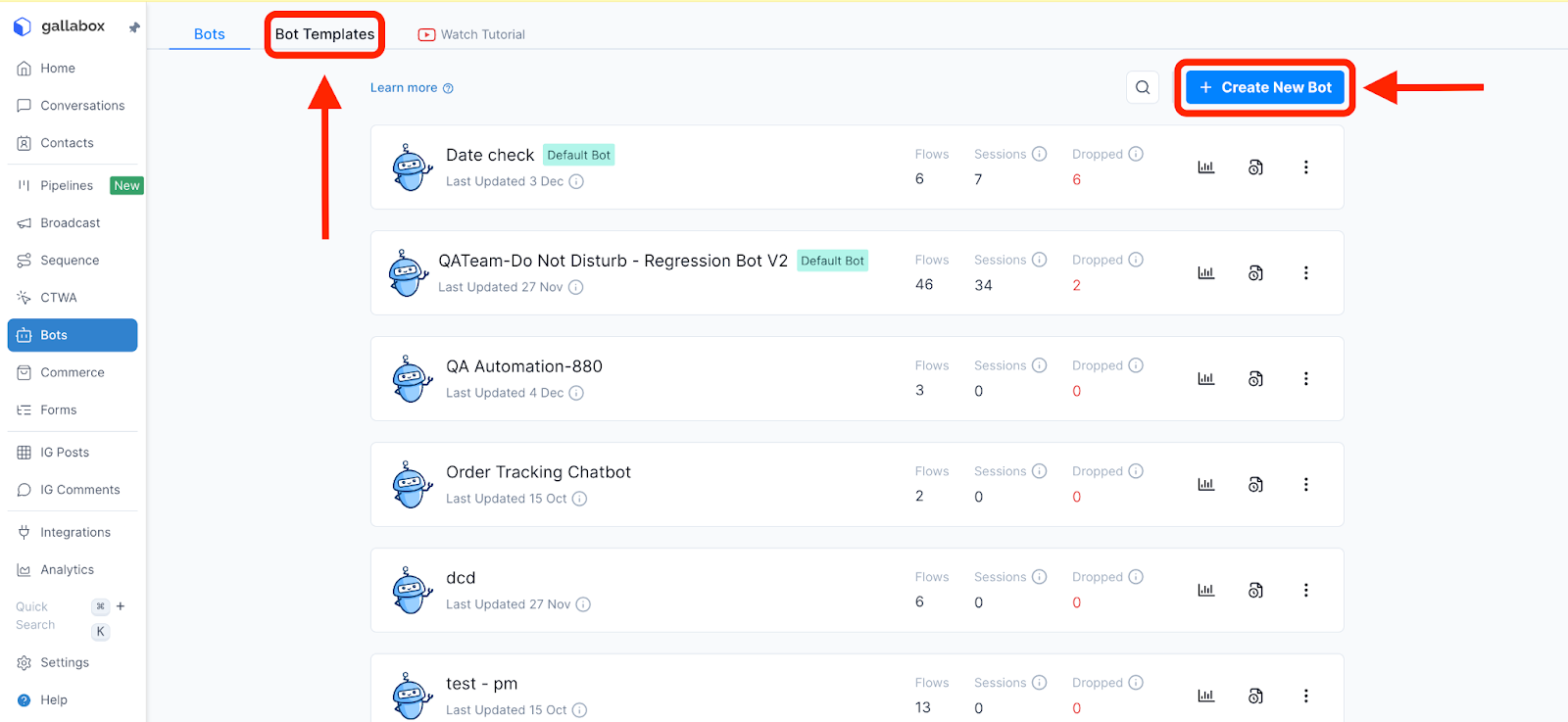Click info icon next to Dropped in QA Automation-880 row
Image resolution: width=1568 pixels, height=722 pixels.
pyautogui.click(x=1136, y=365)
